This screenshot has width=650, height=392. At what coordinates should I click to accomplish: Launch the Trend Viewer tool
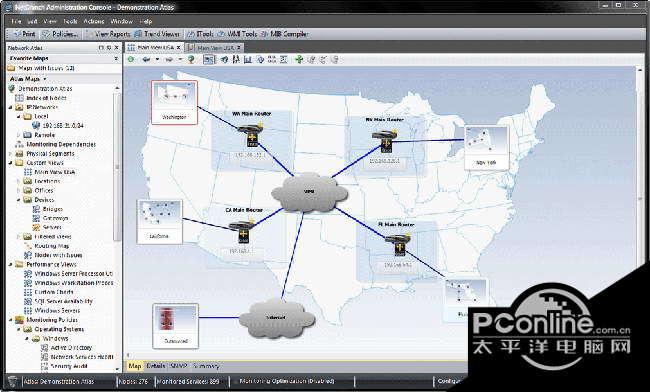point(157,34)
